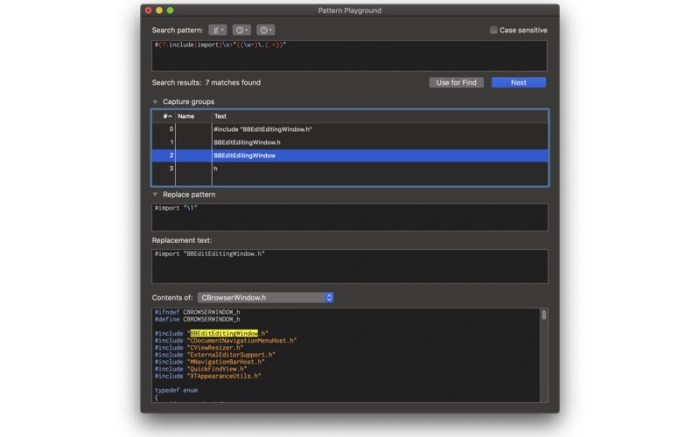The image size is (700, 437).
Task: Select capture group 1 row BBEditEditingWindow.h
Action: click(x=350, y=142)
